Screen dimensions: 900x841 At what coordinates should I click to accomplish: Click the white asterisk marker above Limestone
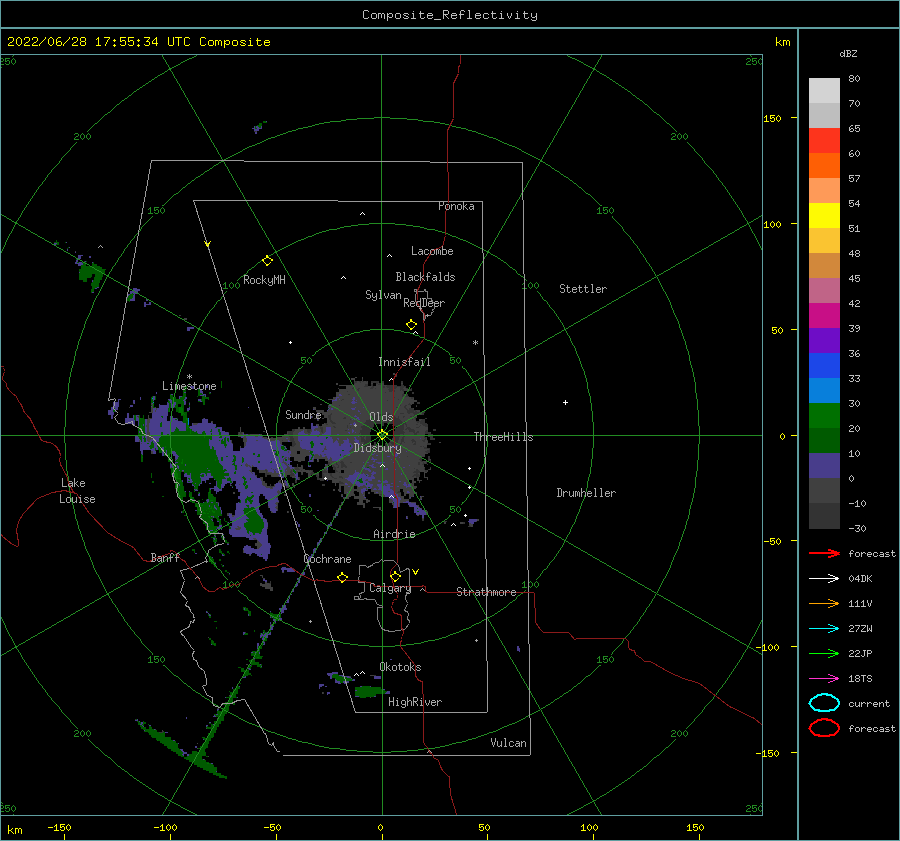(189, 377)
